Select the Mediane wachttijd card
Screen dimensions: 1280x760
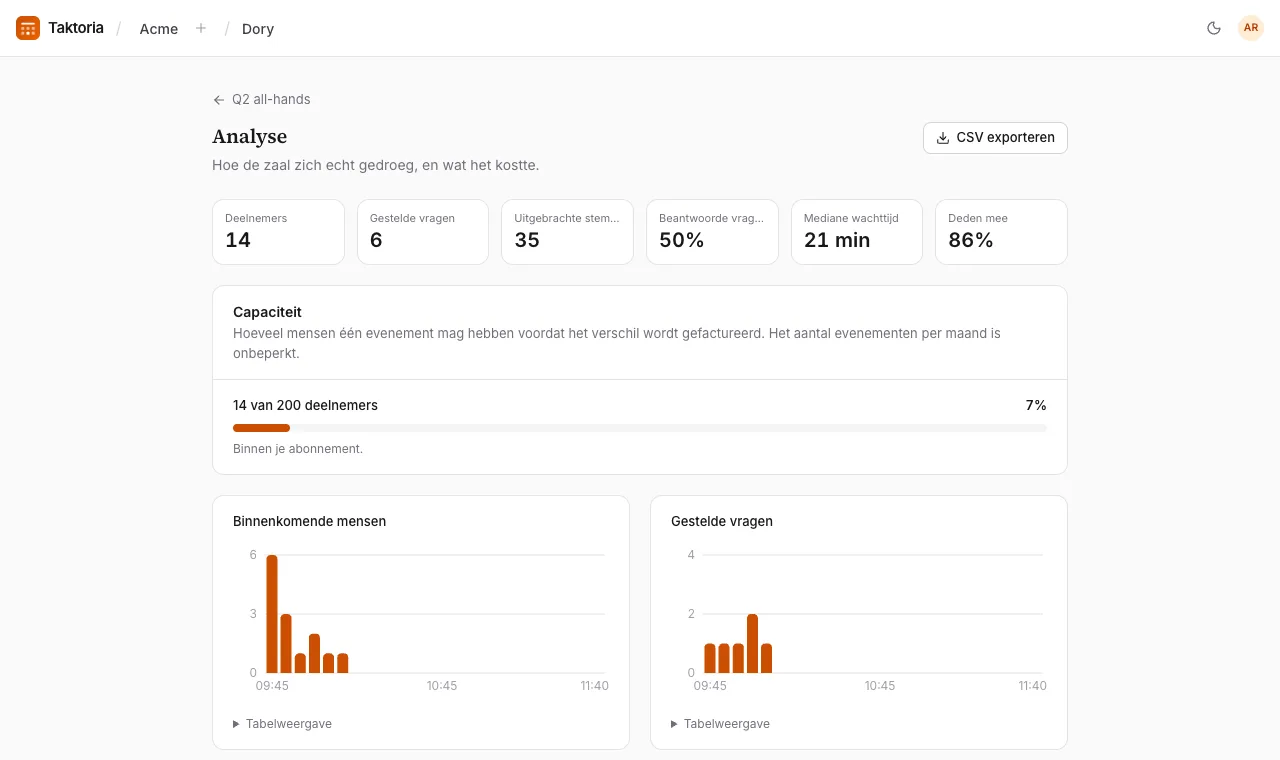pos(857,232)
